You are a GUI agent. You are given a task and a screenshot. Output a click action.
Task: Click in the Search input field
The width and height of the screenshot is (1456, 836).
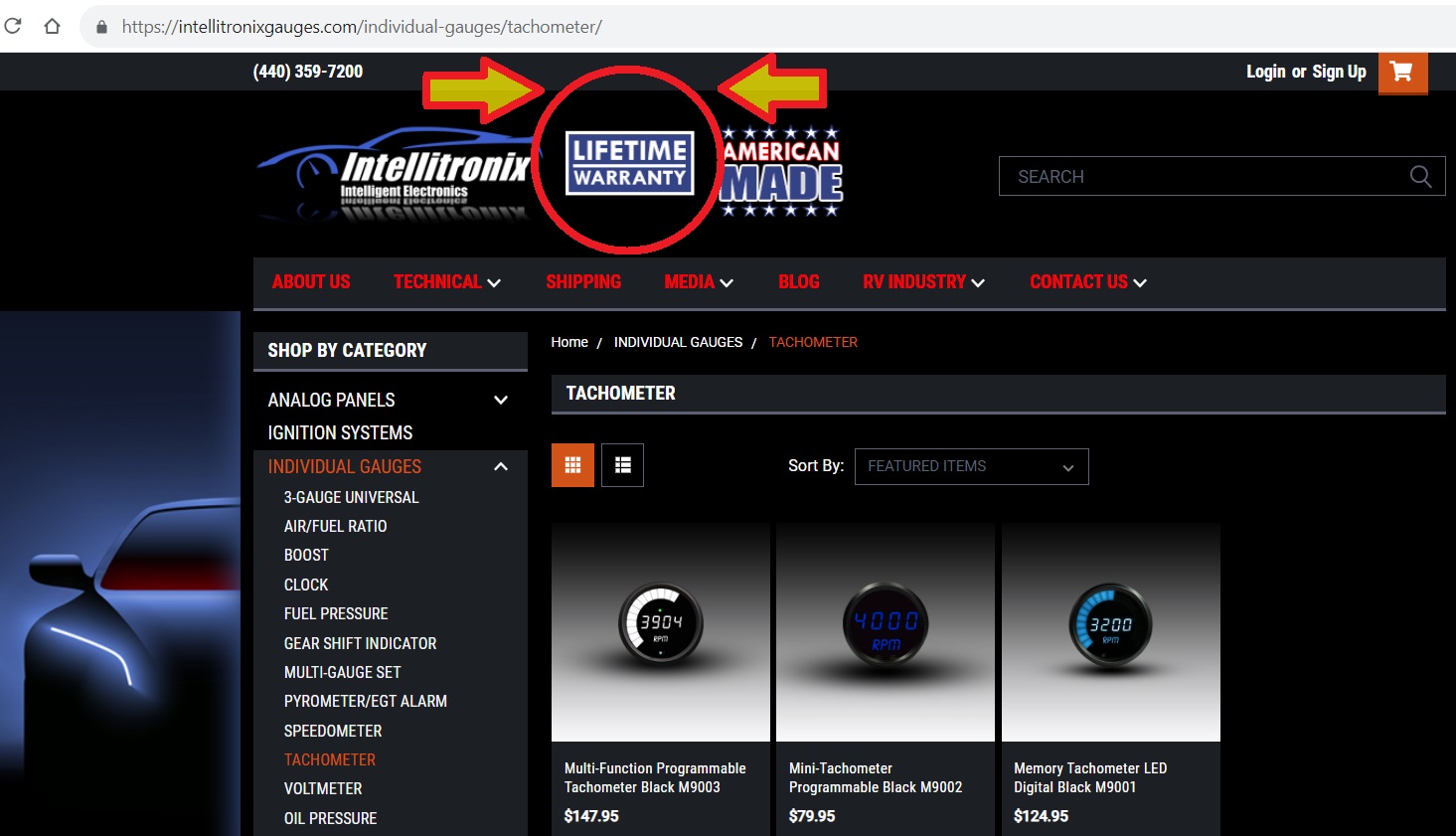(x=1203, y=177)
